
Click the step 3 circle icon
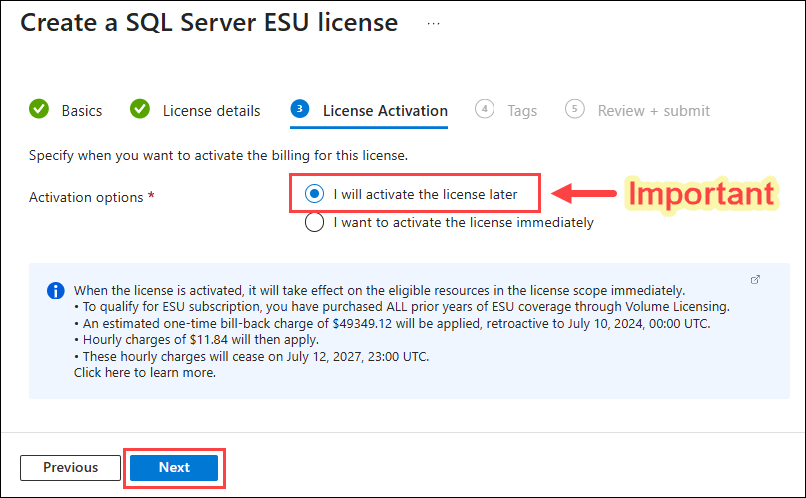(x=300, y=109)
